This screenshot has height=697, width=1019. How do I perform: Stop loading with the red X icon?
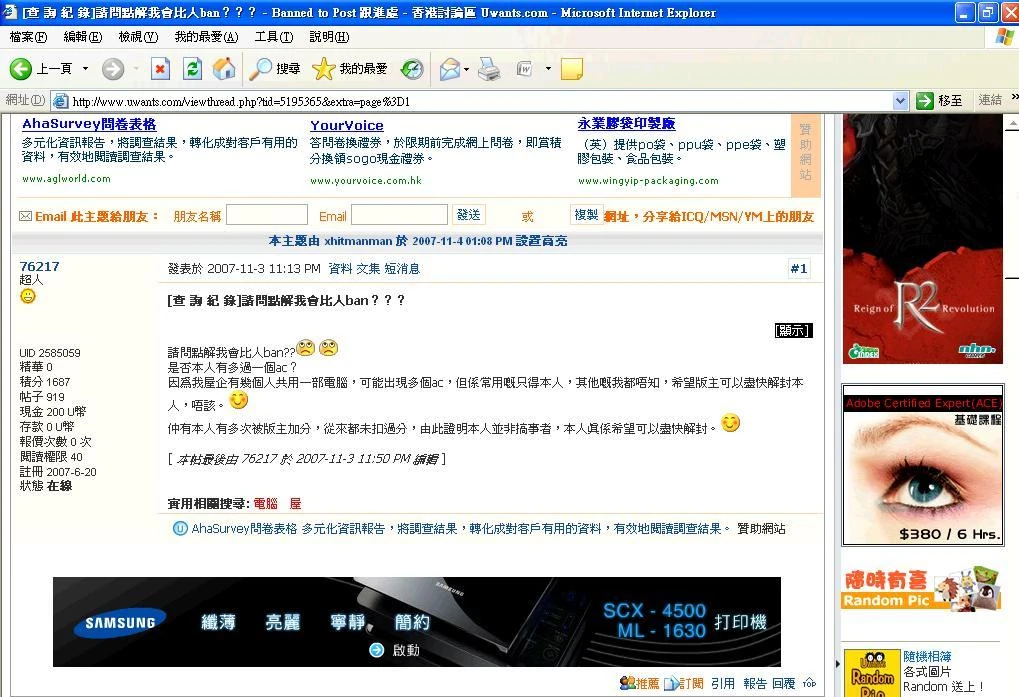160,68
